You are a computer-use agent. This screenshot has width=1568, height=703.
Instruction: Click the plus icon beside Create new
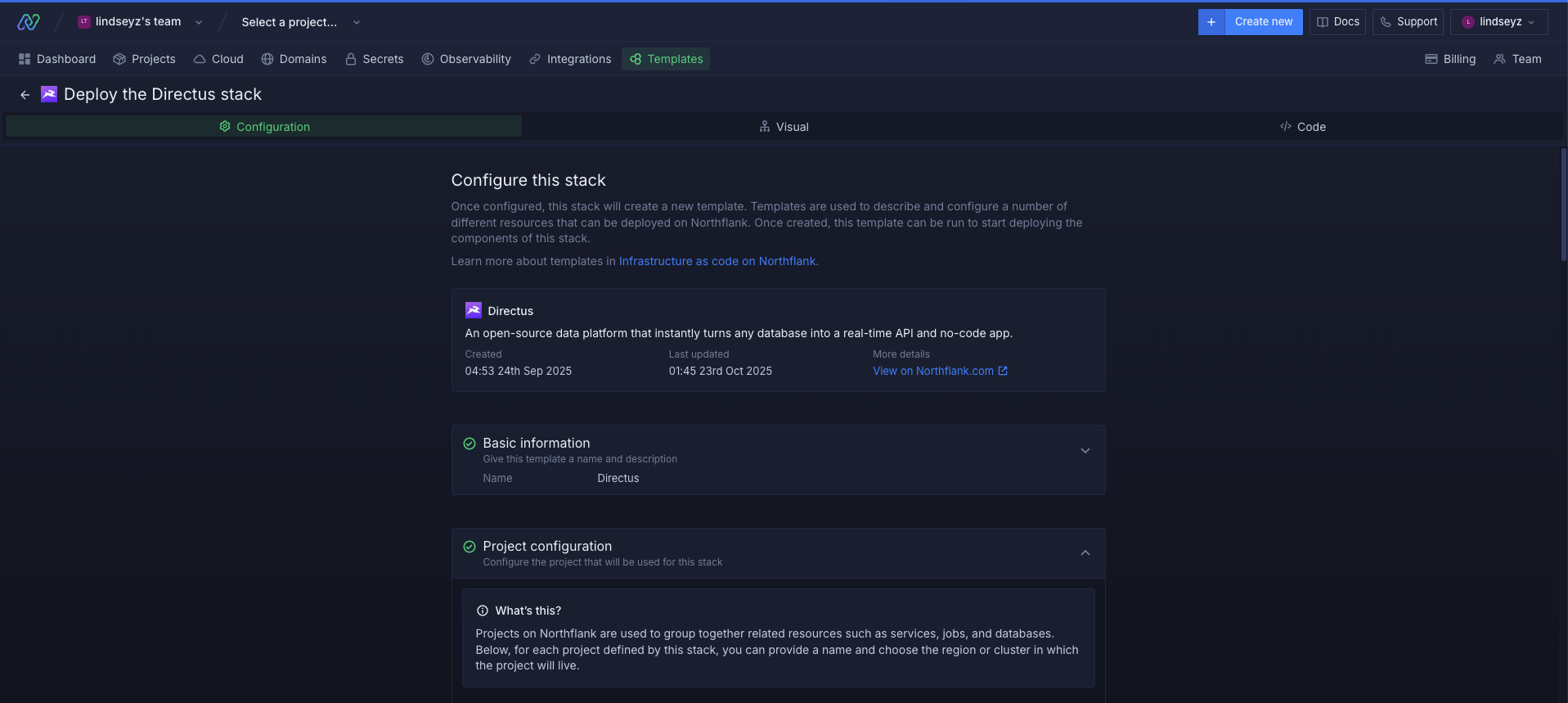click(x=1211, y=22)
